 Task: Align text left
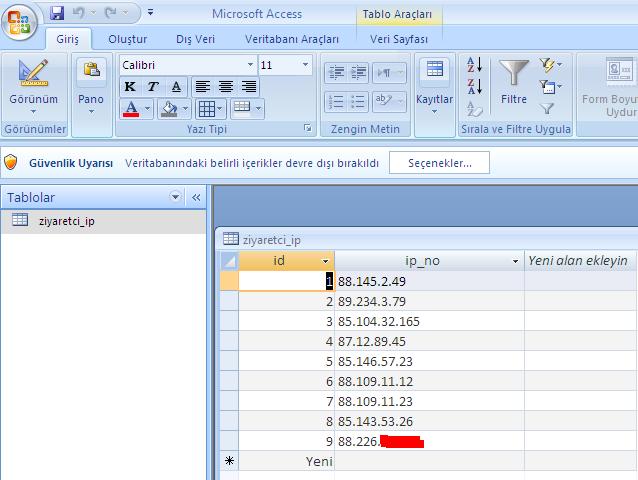203,86
